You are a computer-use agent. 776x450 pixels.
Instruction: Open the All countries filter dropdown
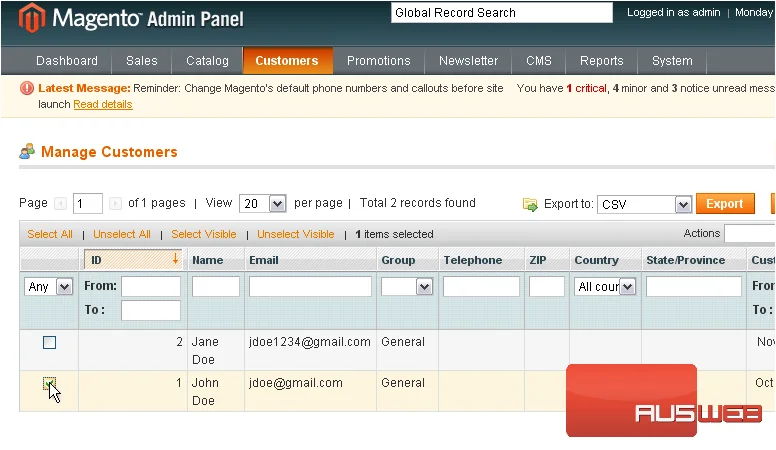point(605,287)
